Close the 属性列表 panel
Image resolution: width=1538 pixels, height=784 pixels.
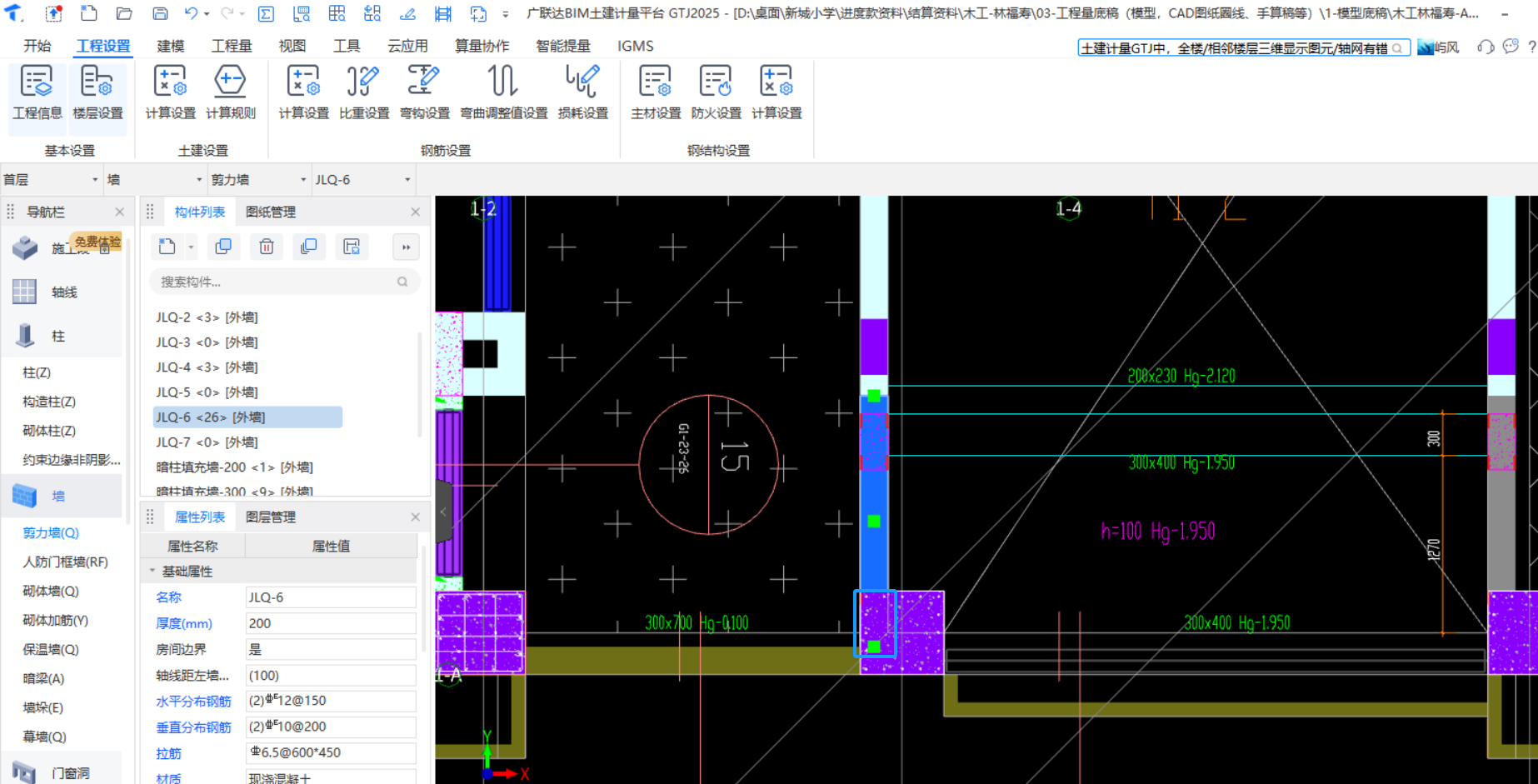click(415, 517)
